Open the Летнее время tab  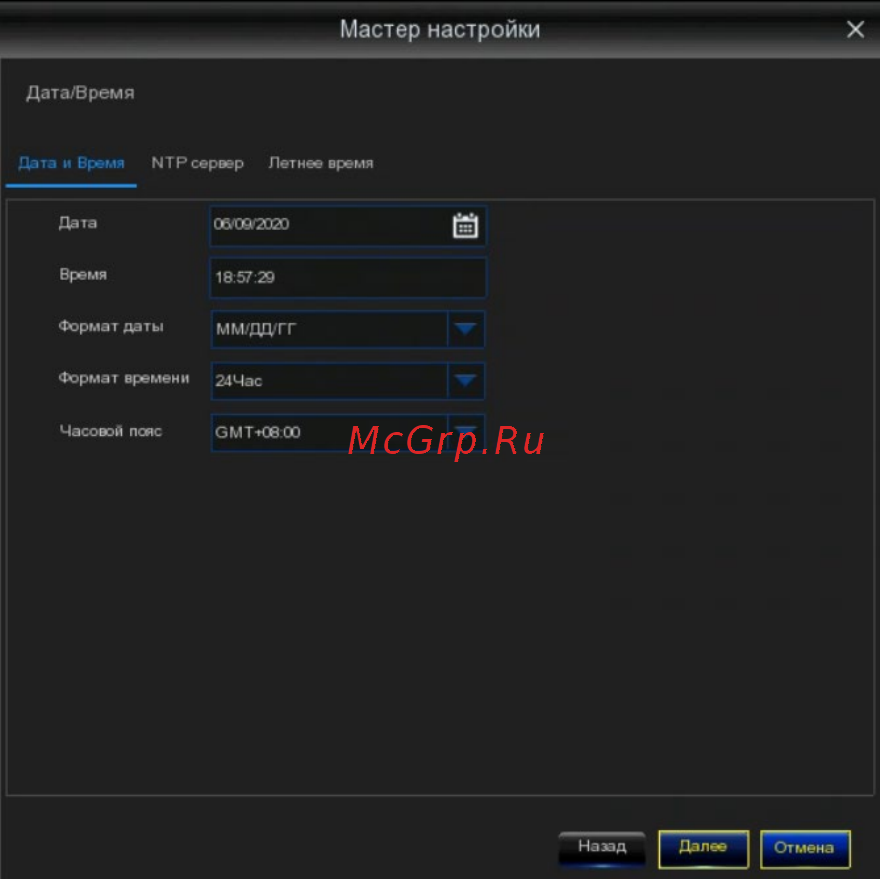pyautogui.click(x=320, y=163)
